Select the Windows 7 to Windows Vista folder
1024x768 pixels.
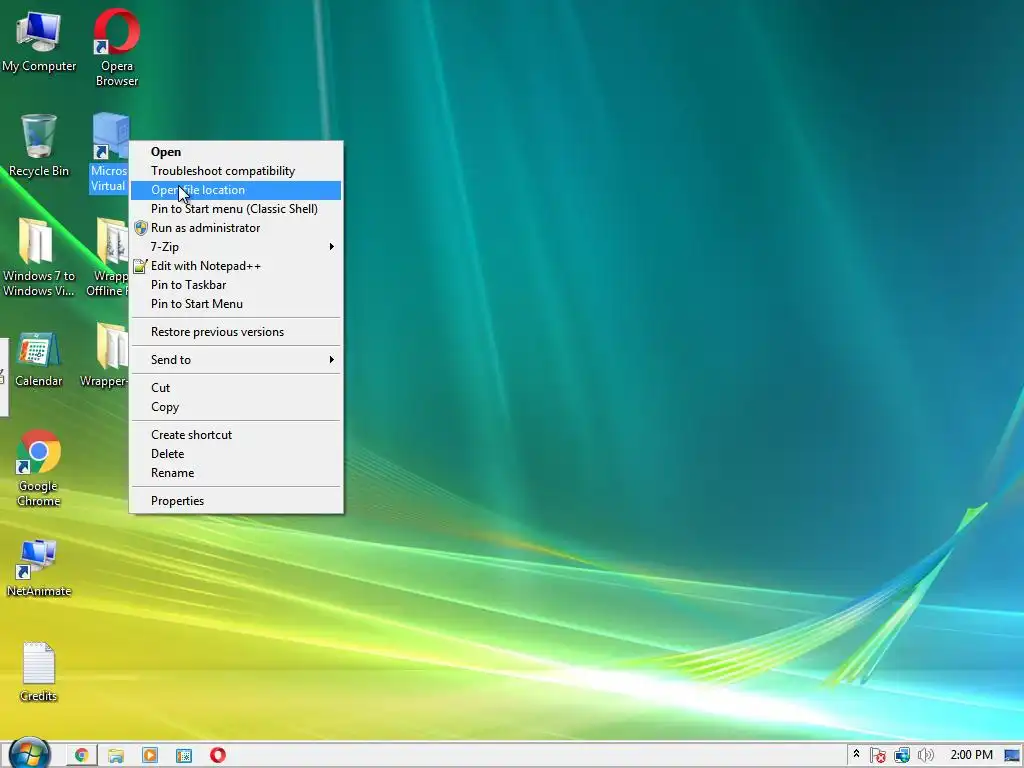coord(39,257)
